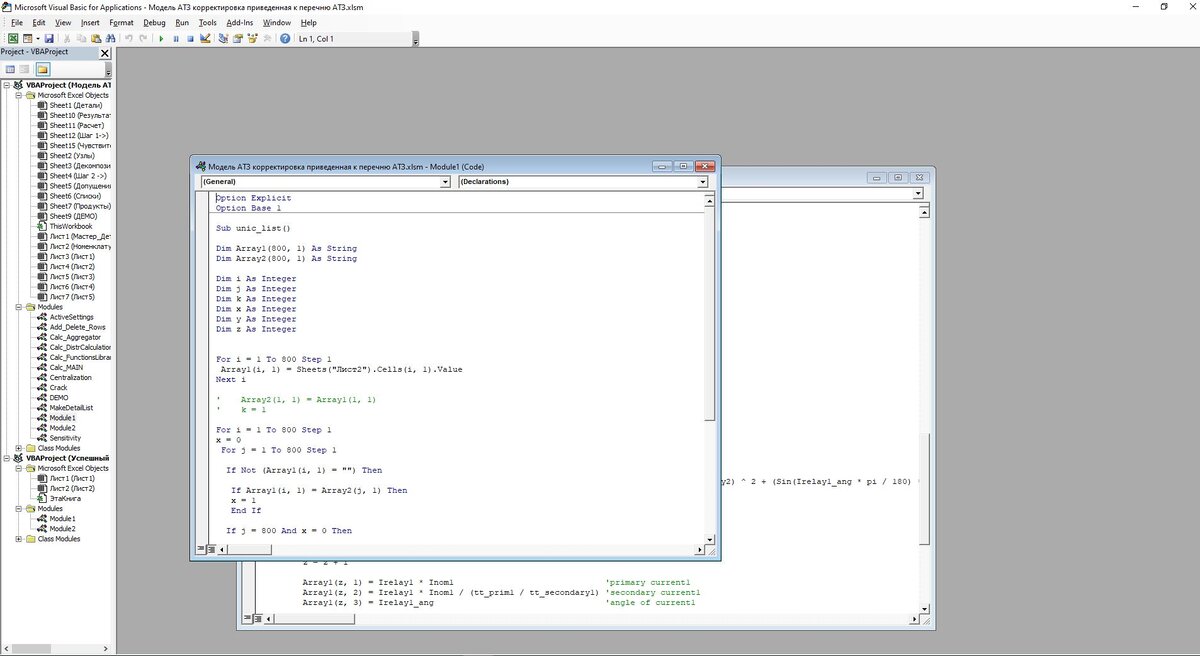Image resolution: width=1200 pixels, height=656 pixels.
Task: Select the ActiveSettings module
Action: point(71,317)
